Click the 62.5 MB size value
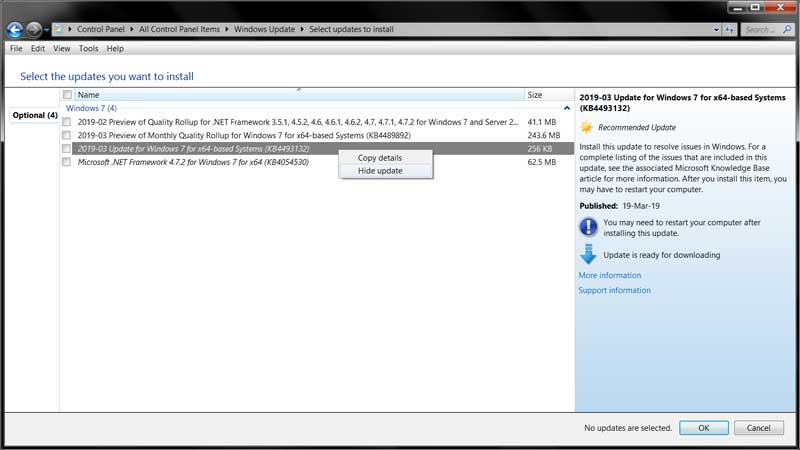The image size is (800, 450). click(x=541, y=162)
